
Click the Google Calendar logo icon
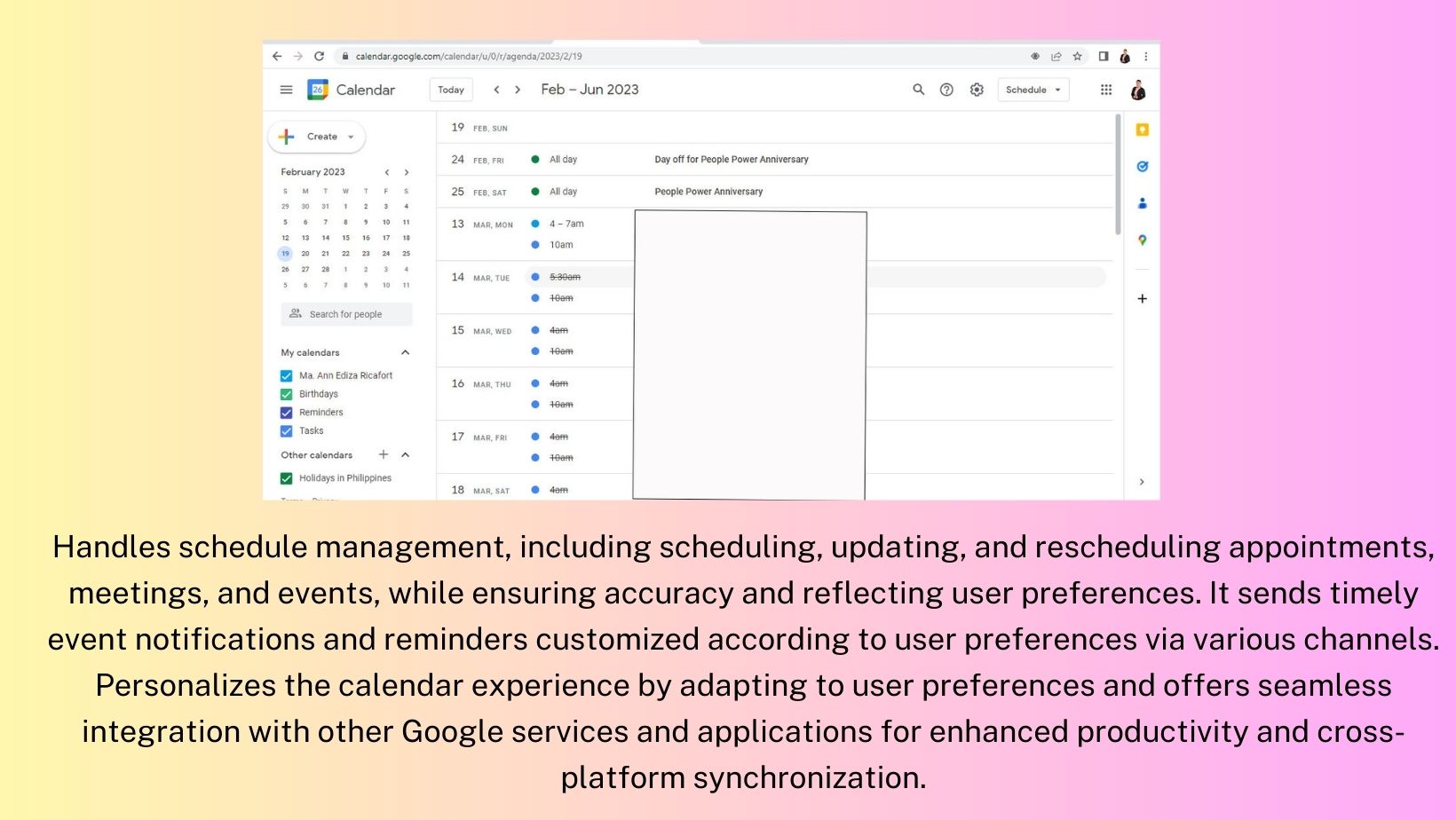[x=318, y=90]
